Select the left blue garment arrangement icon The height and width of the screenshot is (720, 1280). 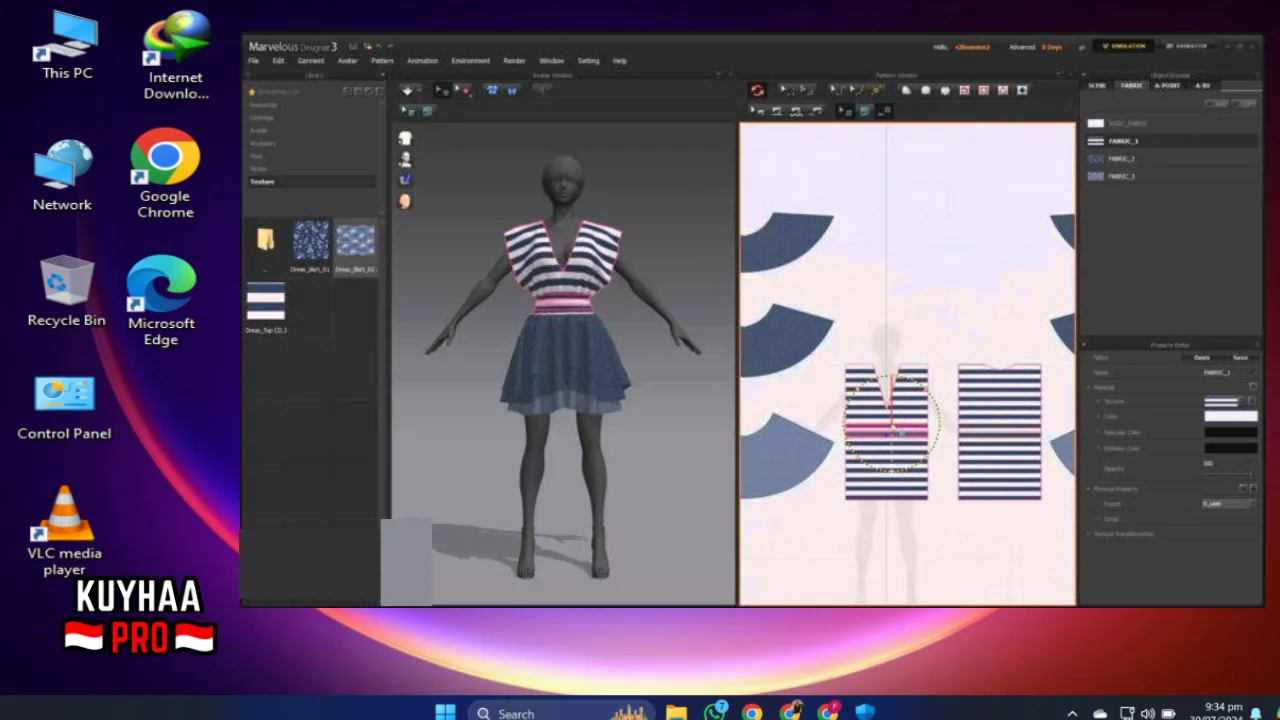point(491,90)
